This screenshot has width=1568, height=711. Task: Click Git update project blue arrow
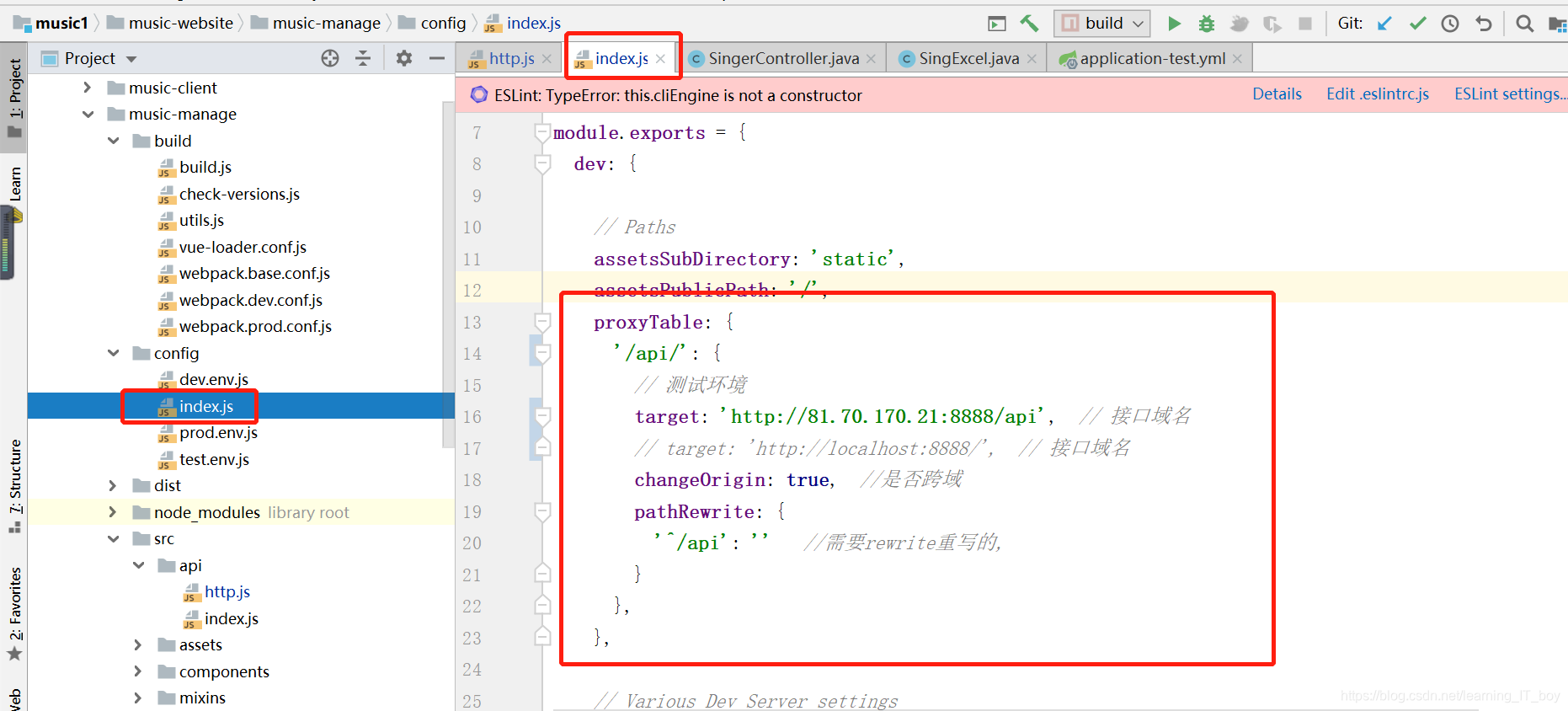tap(1384, 24)
